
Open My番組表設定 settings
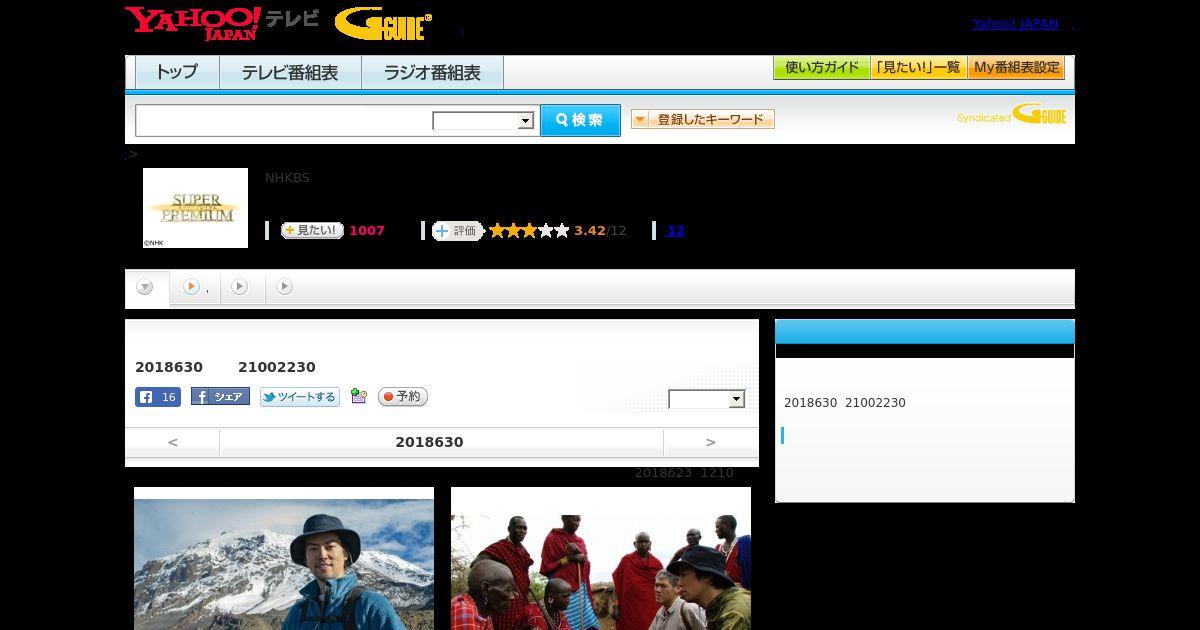(x=1016, y=68)
